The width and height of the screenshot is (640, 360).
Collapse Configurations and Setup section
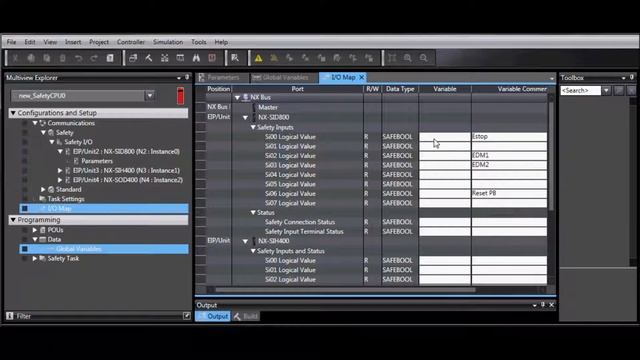pyautogui.click(x=13, y=113)
